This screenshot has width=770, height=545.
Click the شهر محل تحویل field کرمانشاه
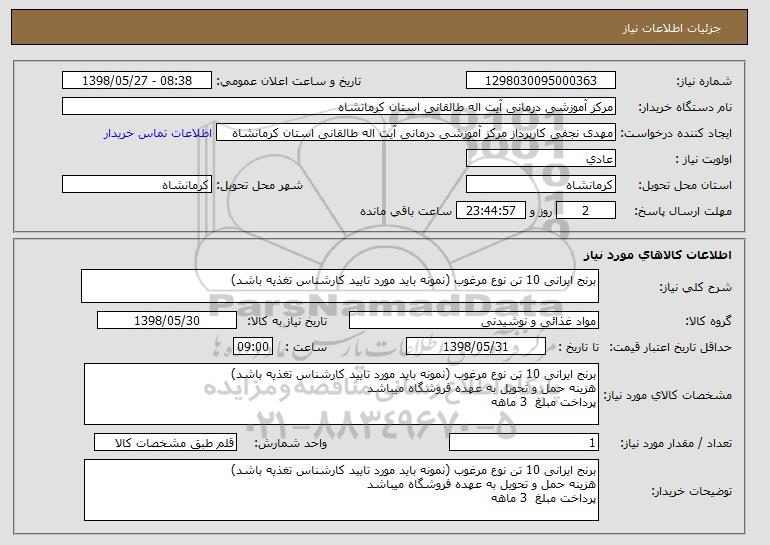coord(137,185)
